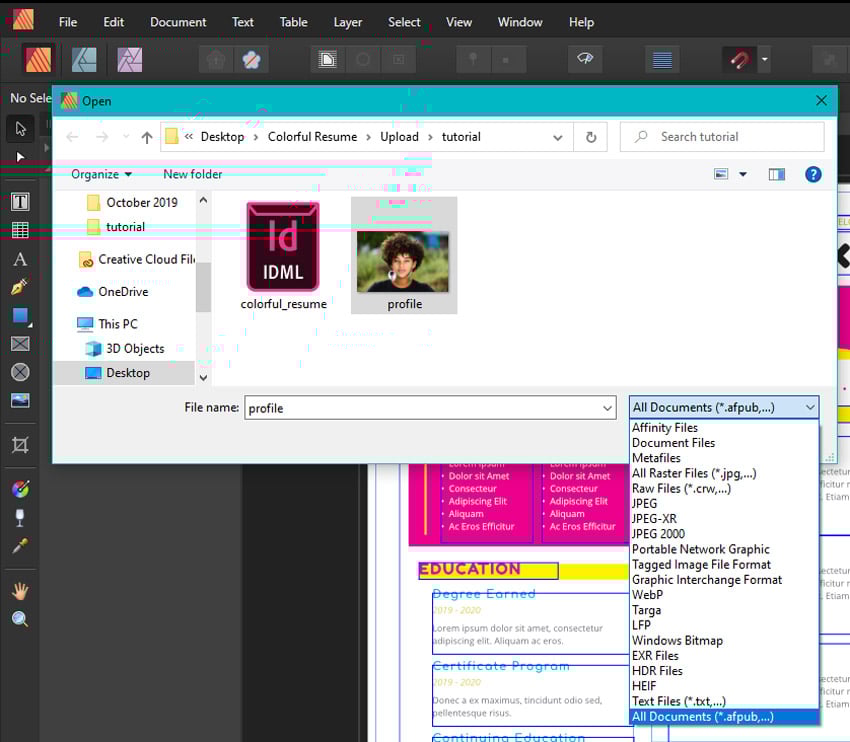The height and width of the screenshot is (742, 850).
Task: Click the Place Image tool
Action: click(x=20, y=400)
